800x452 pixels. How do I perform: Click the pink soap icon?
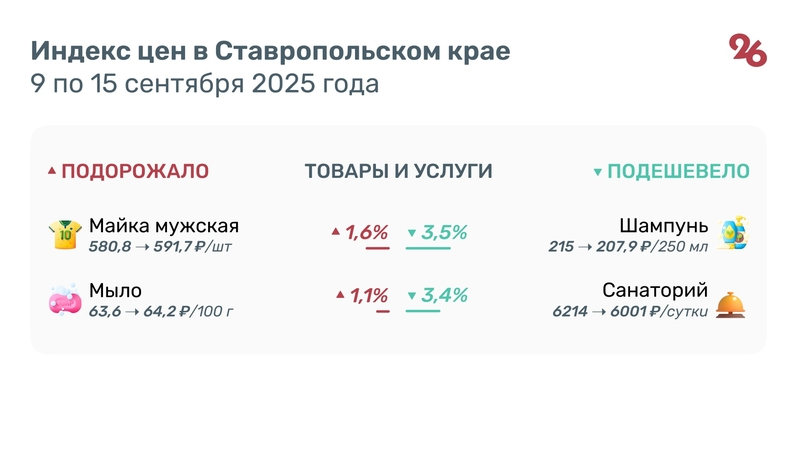pos(65,300)
